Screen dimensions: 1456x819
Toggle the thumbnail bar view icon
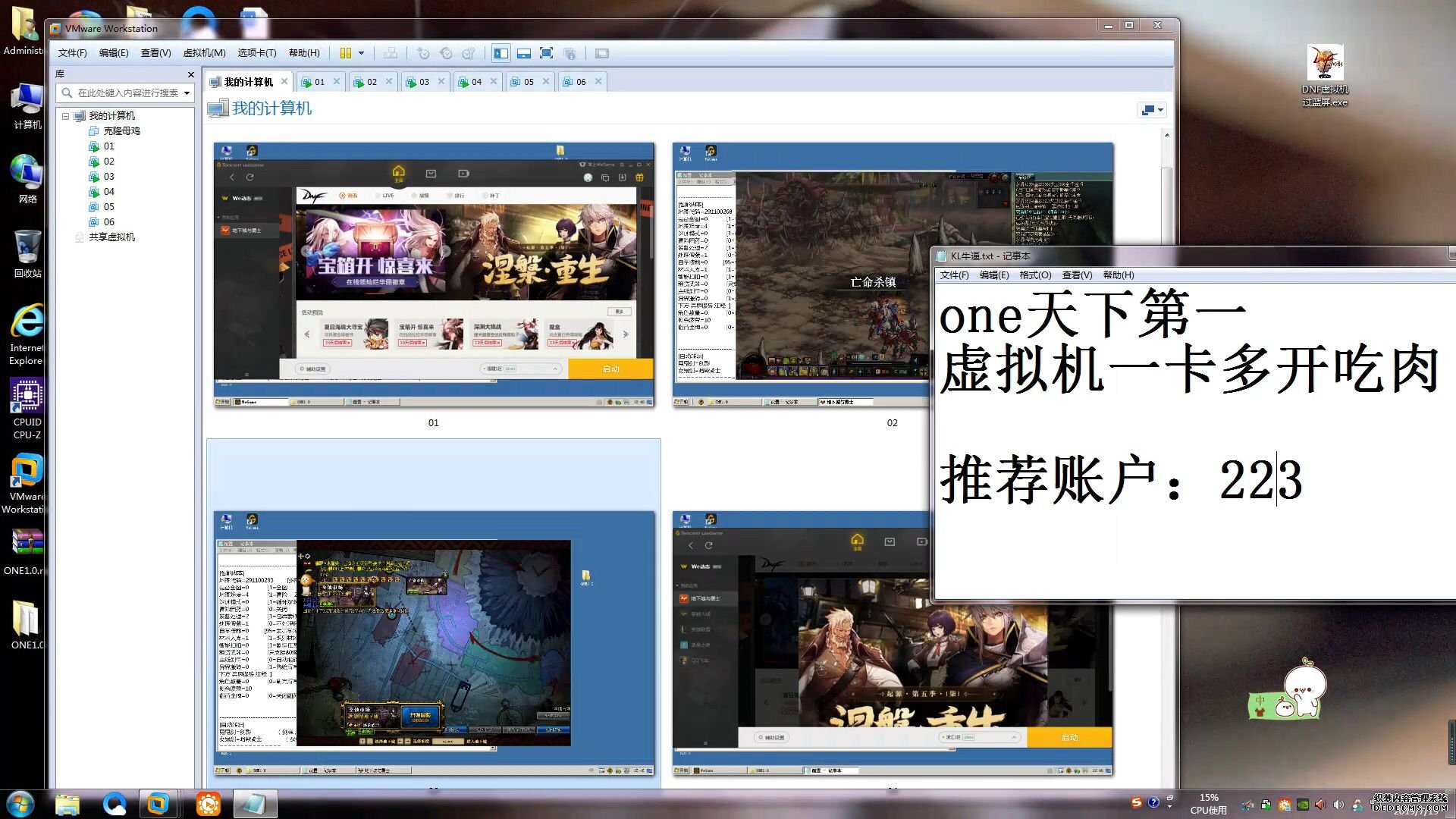(x=524, y=53)
